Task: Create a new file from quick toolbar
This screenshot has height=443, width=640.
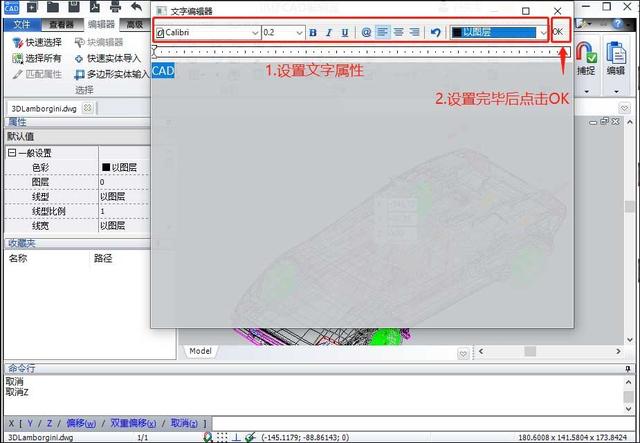Action: pyautogui.click(x=32, y=7)
